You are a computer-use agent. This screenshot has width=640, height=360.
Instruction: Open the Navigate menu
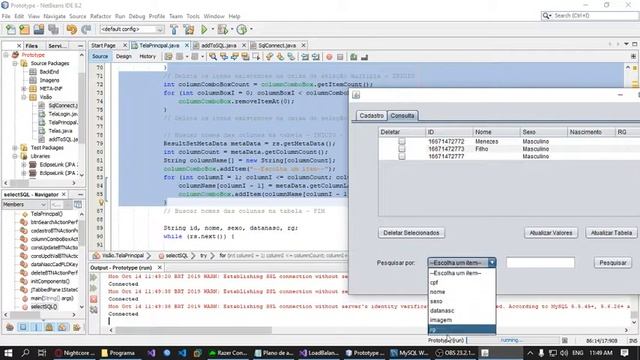[x=54, y=16]
